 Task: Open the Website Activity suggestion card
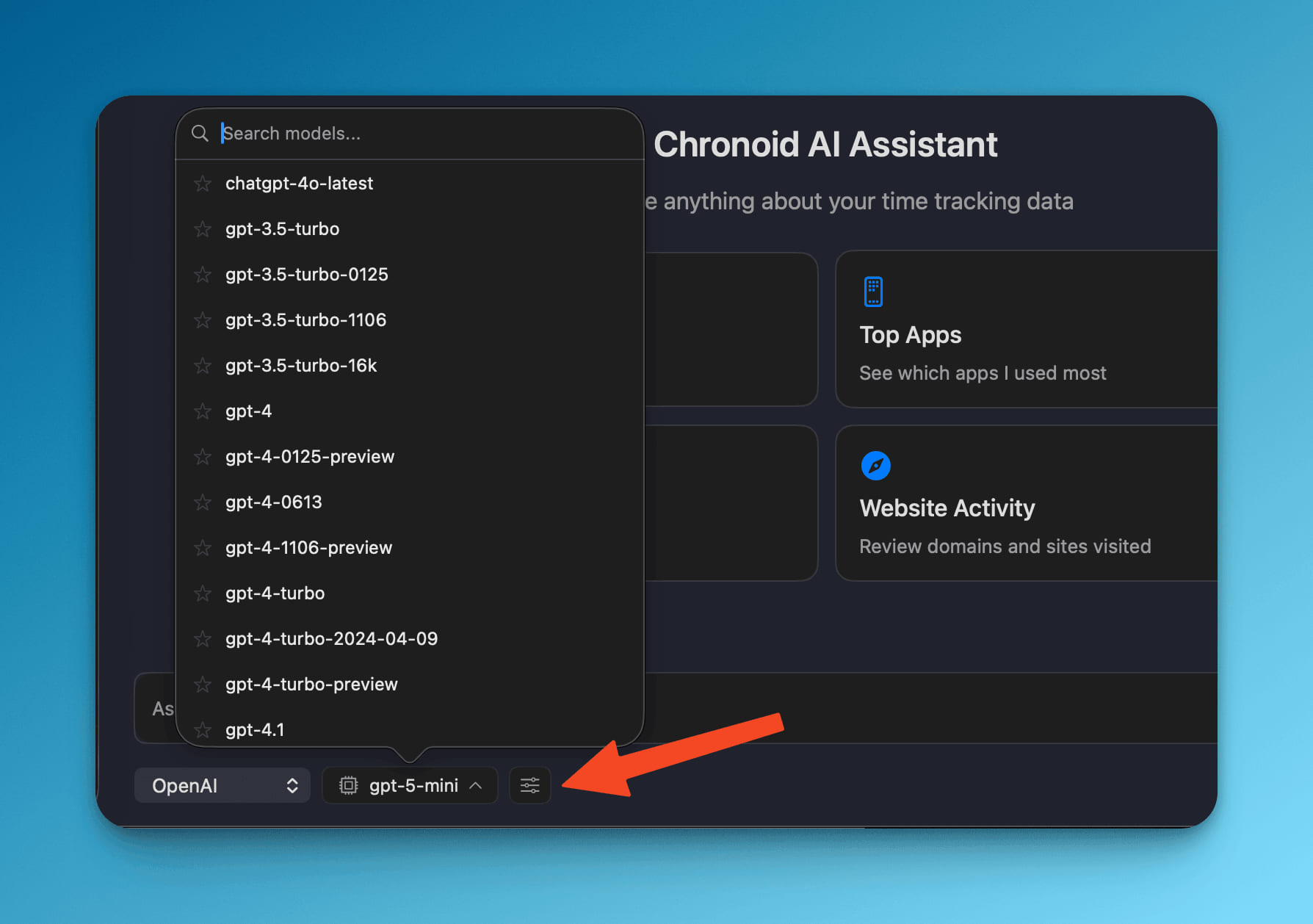coord(1025,504)
